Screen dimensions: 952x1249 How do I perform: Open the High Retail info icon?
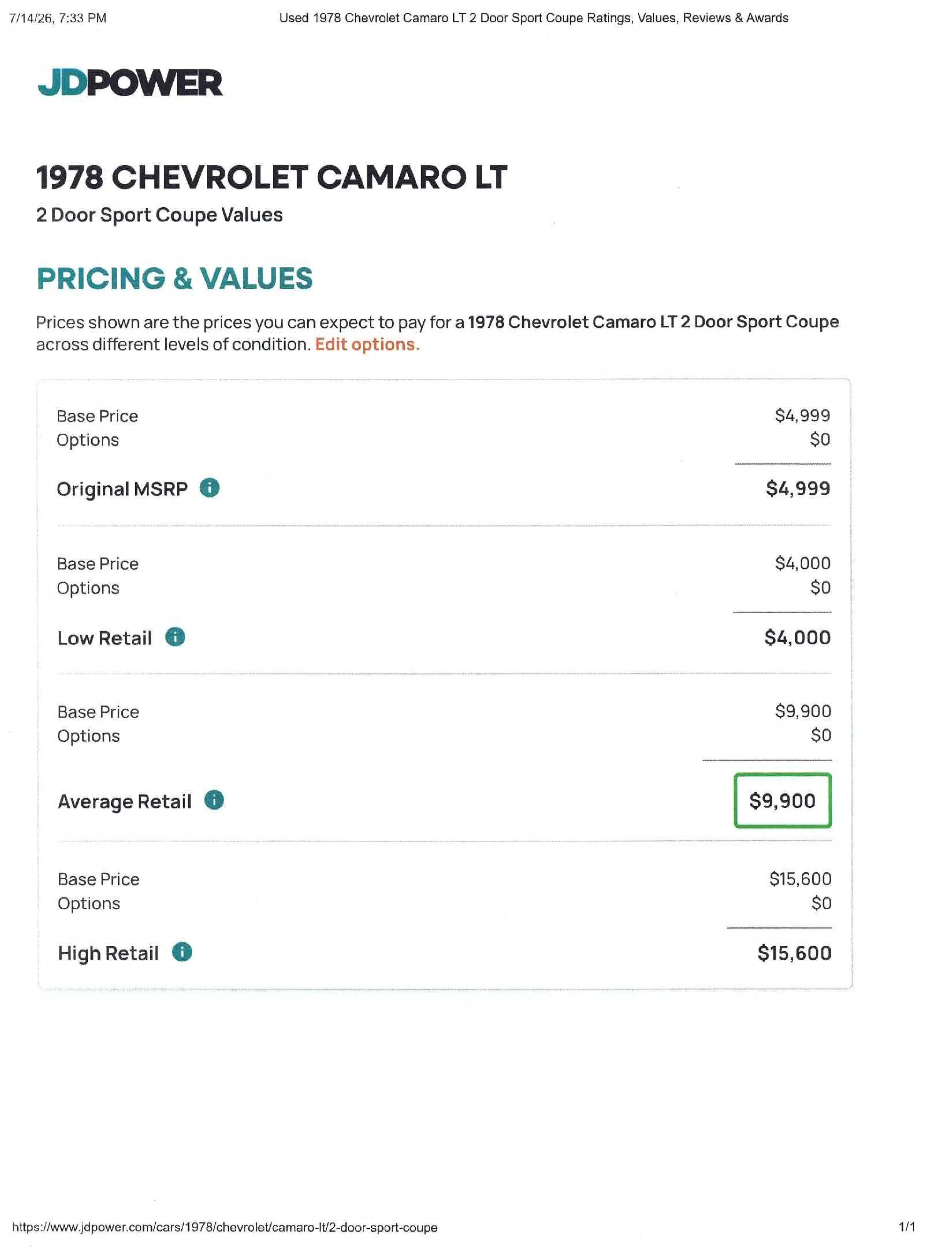(182, 952)
